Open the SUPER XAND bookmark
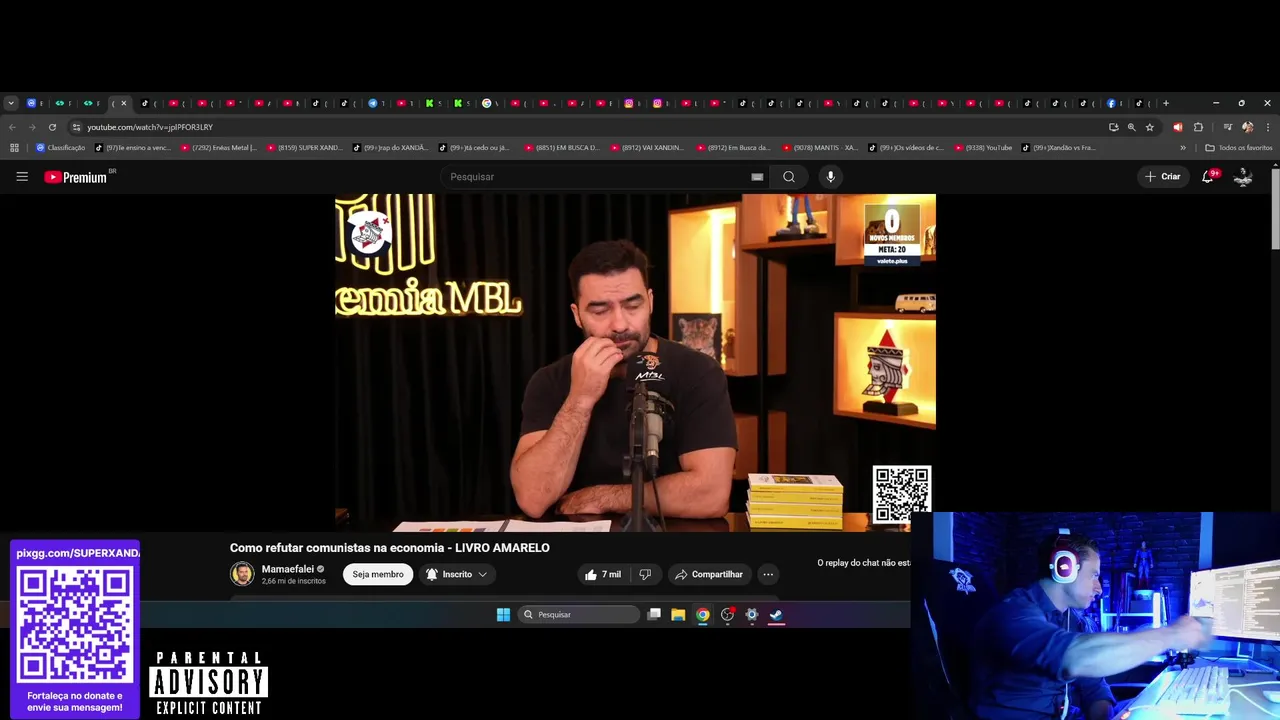This screenshot has width=1280, height=720. 304,148
